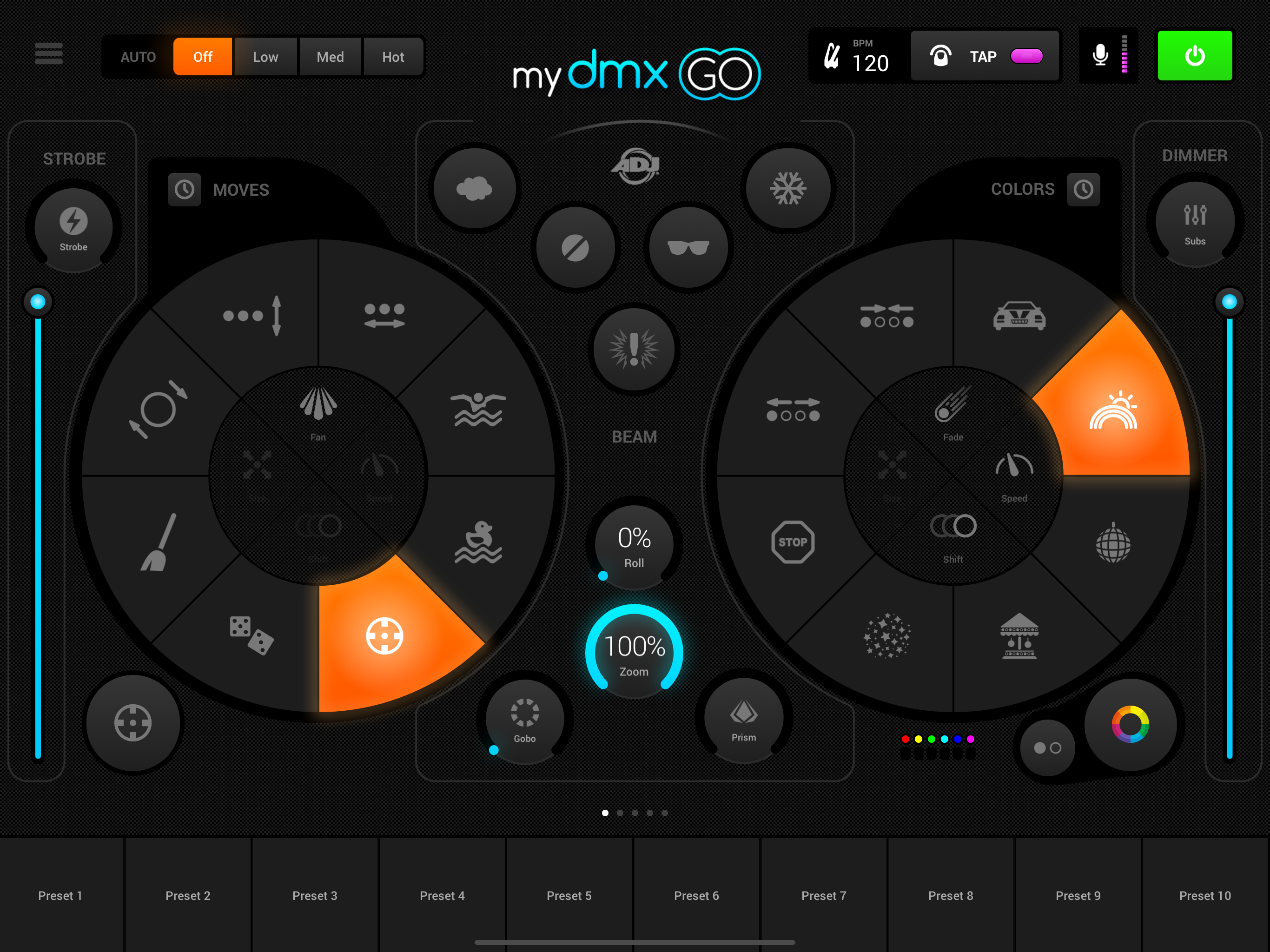Click the sunglasses blinder effect icon
The height and width of the screenshot is (952, 1270).
tap(688, 247)
